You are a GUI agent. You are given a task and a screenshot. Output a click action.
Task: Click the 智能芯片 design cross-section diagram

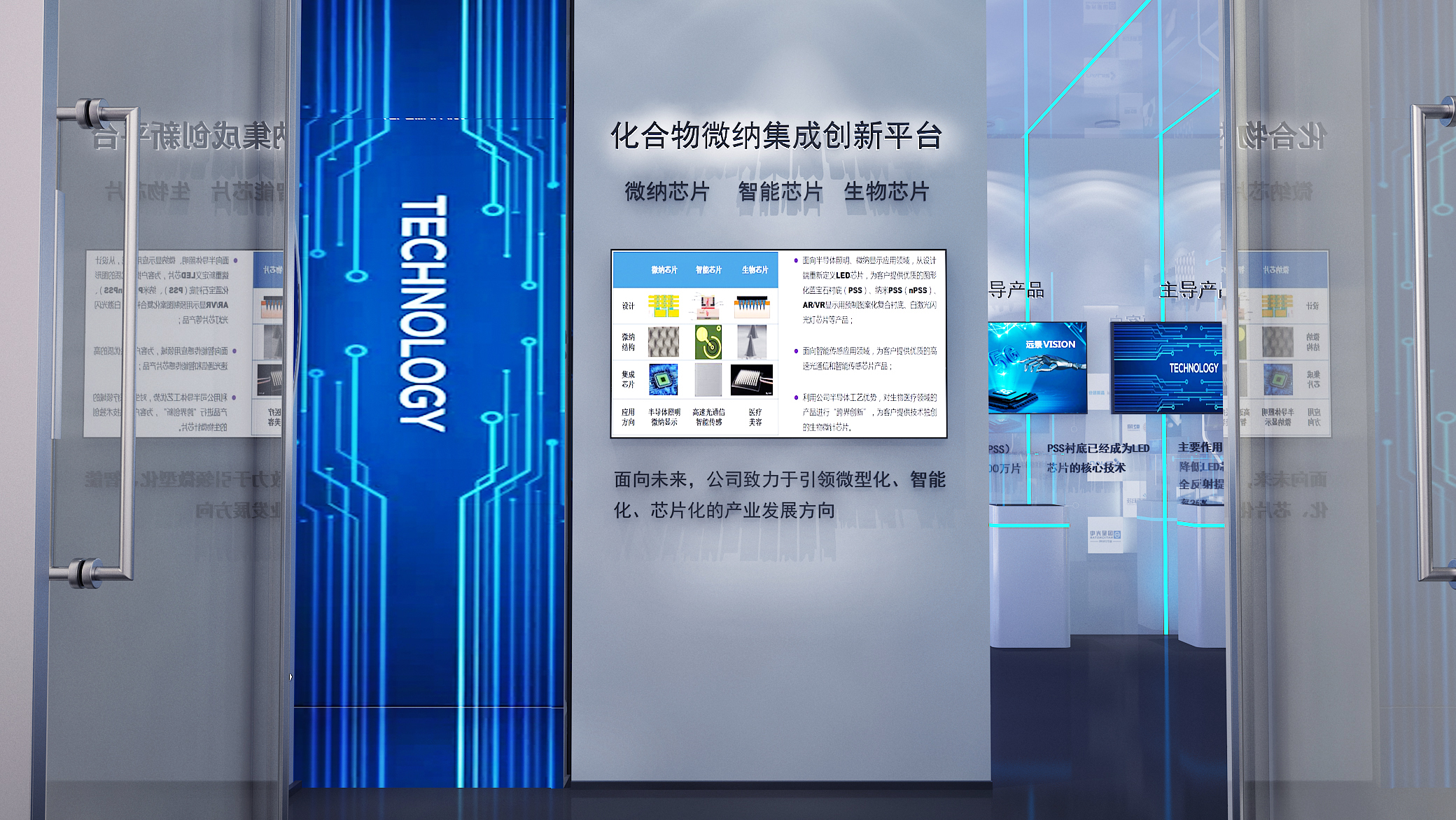pyautogui.click(x=708, y=306)
